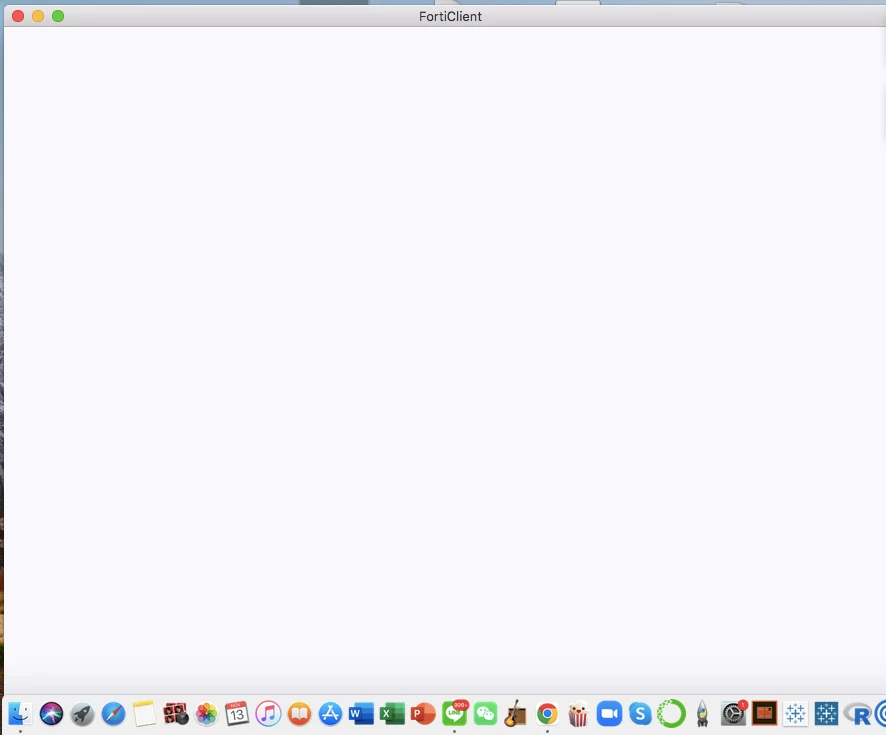
Task: Launch Microsoft Word from the Dock
Action: pos(361,714)
